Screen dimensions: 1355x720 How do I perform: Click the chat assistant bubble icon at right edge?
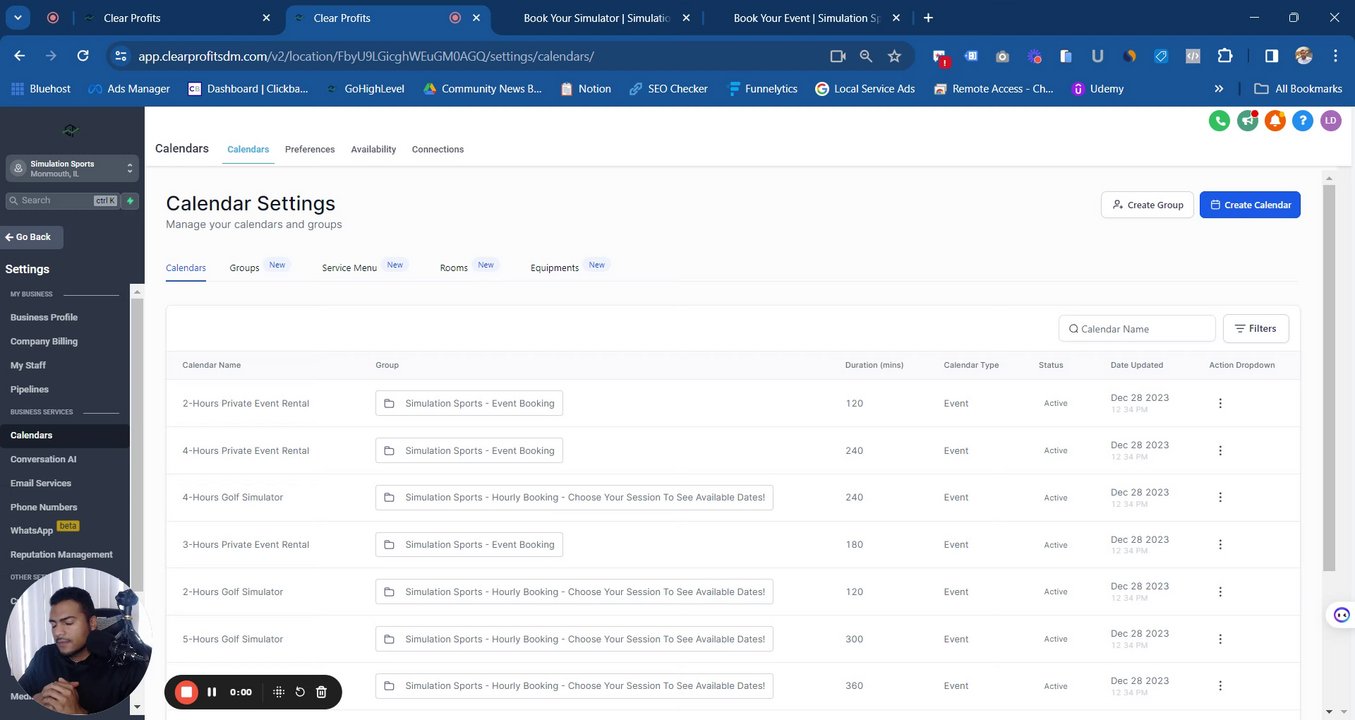1341,615
